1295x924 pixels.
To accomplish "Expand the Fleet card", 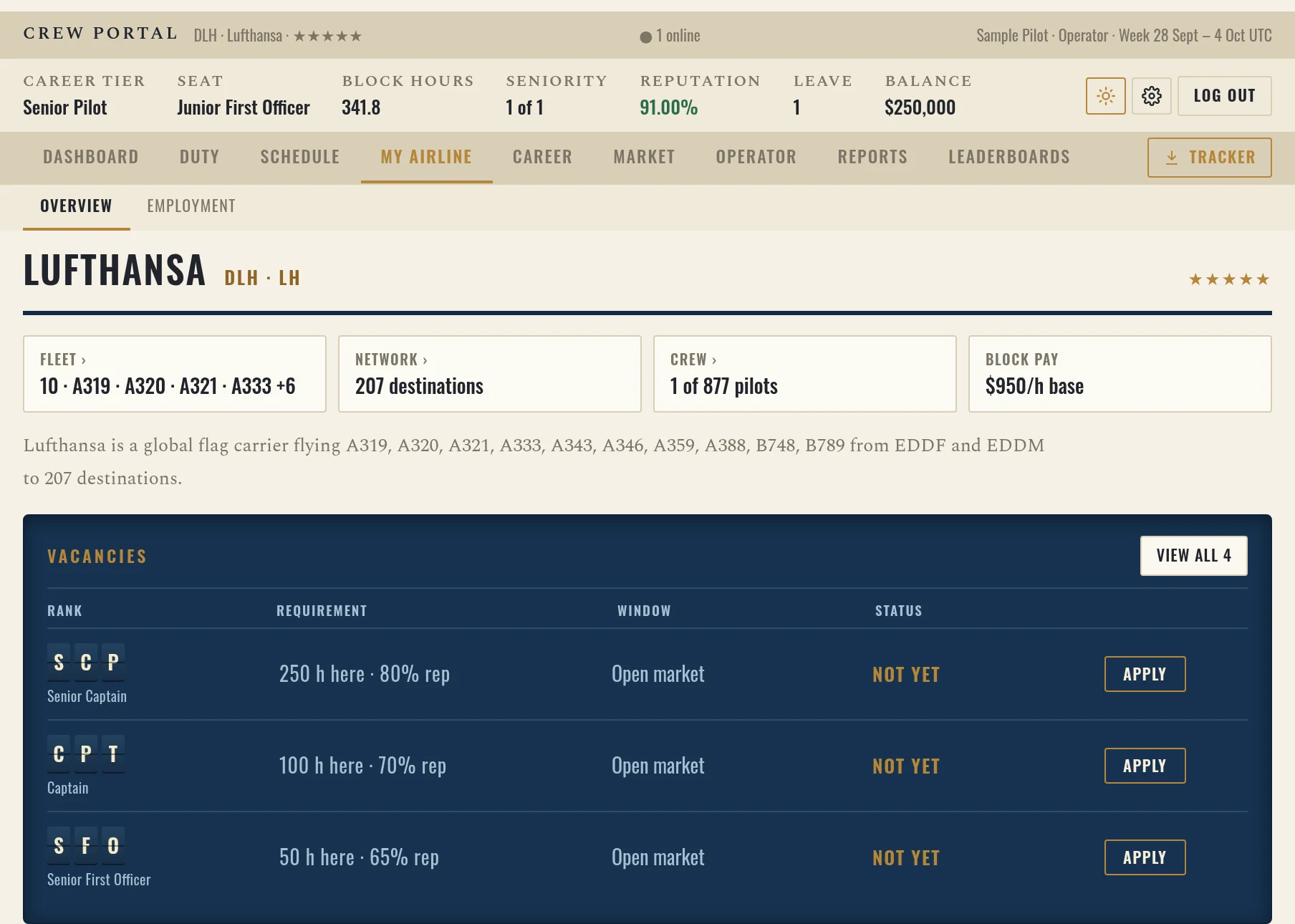I will (x=175, y=374).
